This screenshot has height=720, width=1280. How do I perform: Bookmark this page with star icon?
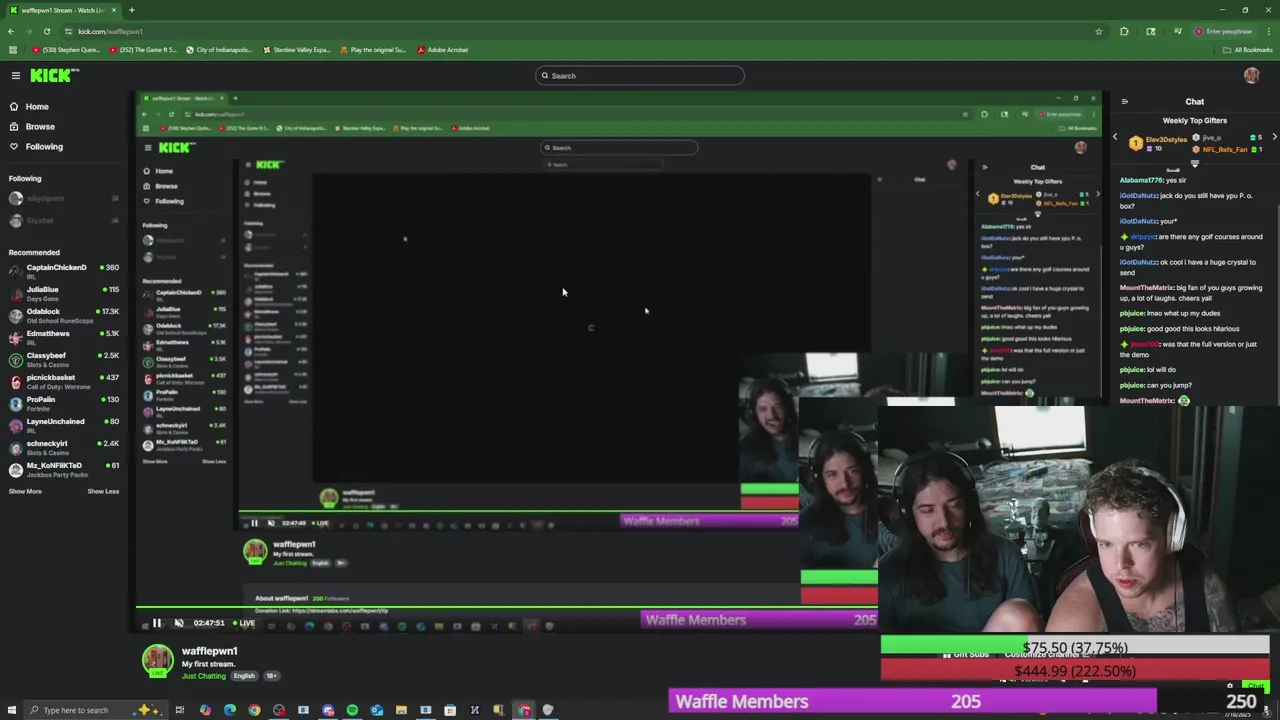click(1098, 31)
